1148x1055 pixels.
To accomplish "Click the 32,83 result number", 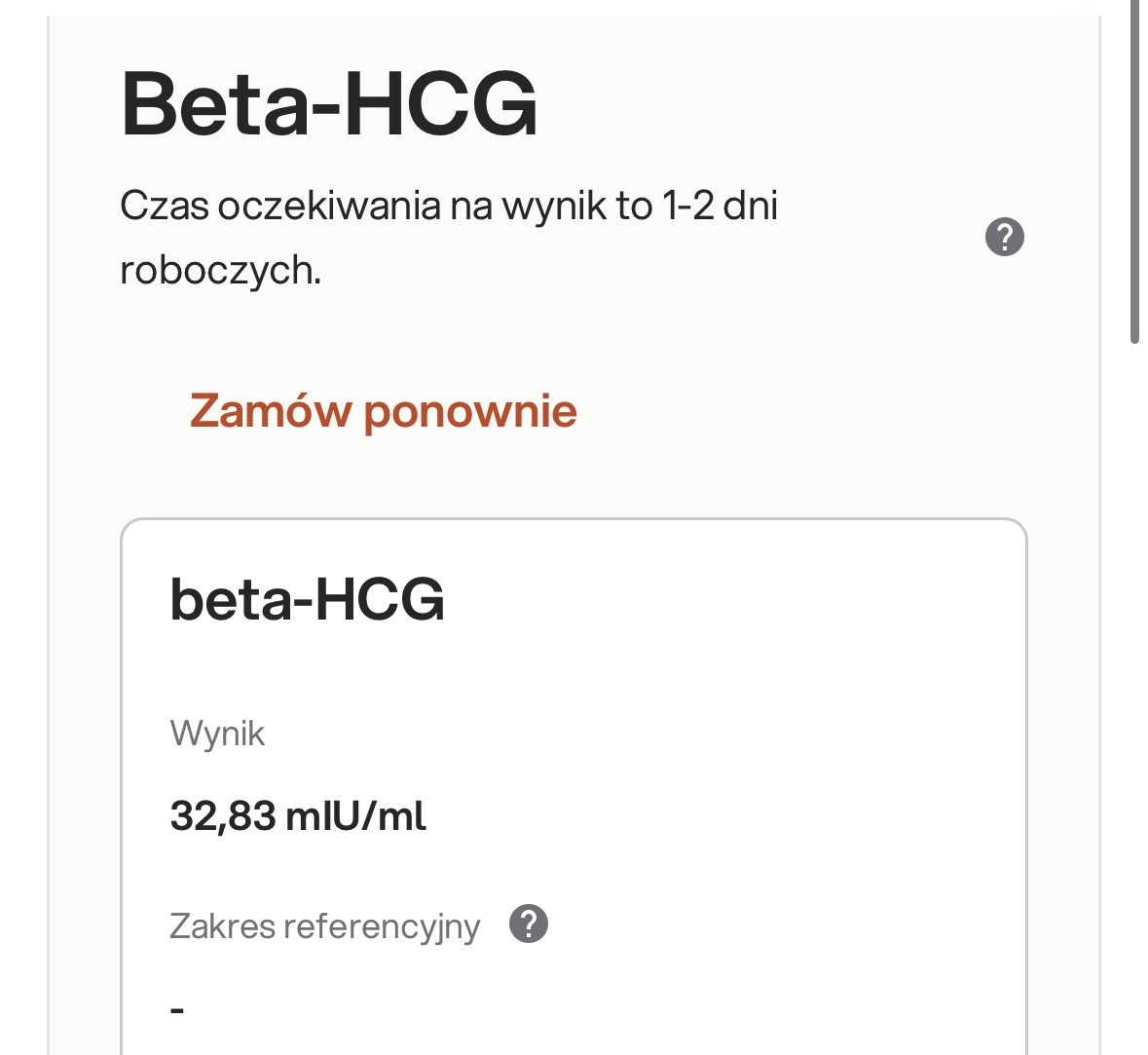I will (x=223, y=815).
